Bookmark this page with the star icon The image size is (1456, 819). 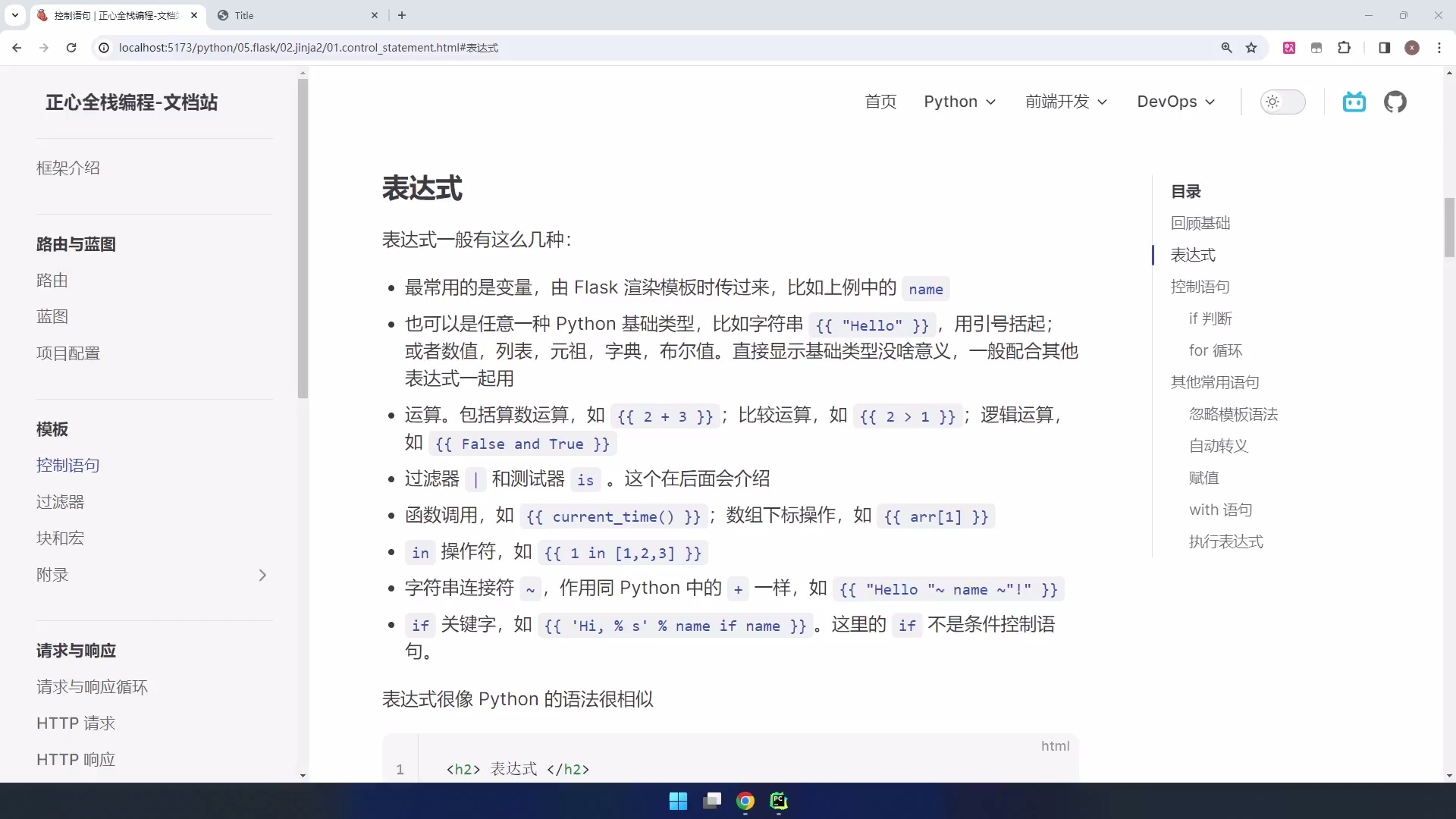point(1251,47)
